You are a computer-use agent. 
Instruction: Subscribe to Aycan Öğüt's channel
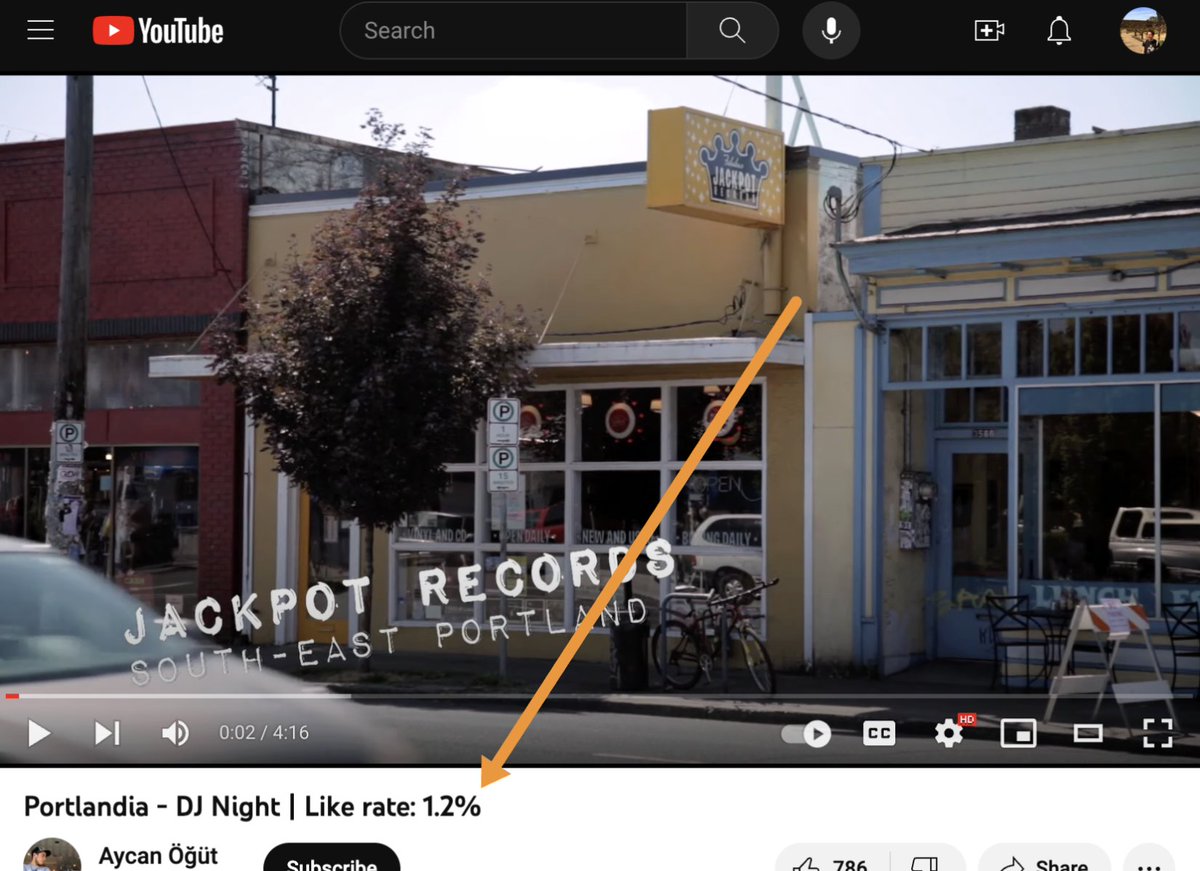pyautogui.click(x=331, y=862)
